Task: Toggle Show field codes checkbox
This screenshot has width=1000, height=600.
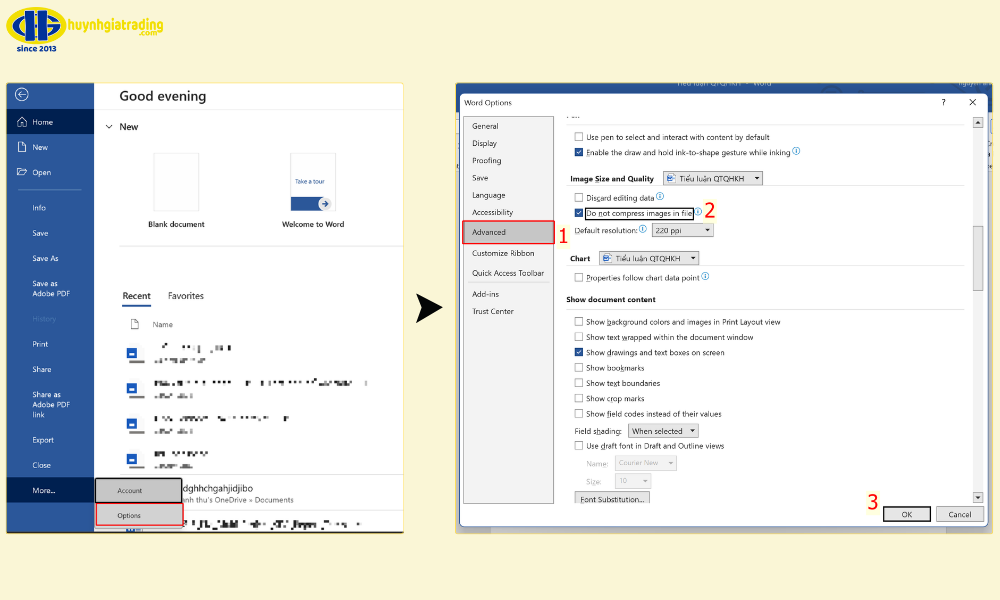Action: click(578, 413)
